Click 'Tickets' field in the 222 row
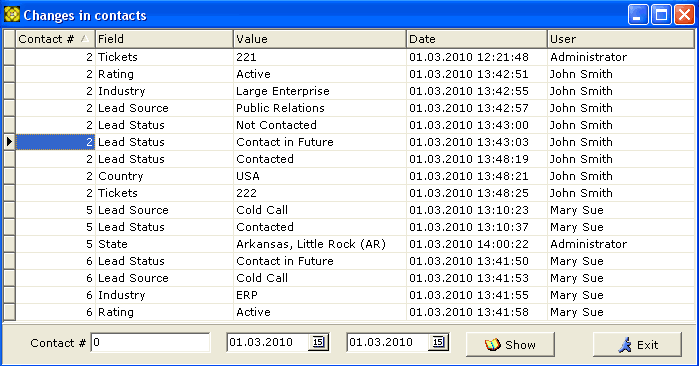 click(164, 193)
